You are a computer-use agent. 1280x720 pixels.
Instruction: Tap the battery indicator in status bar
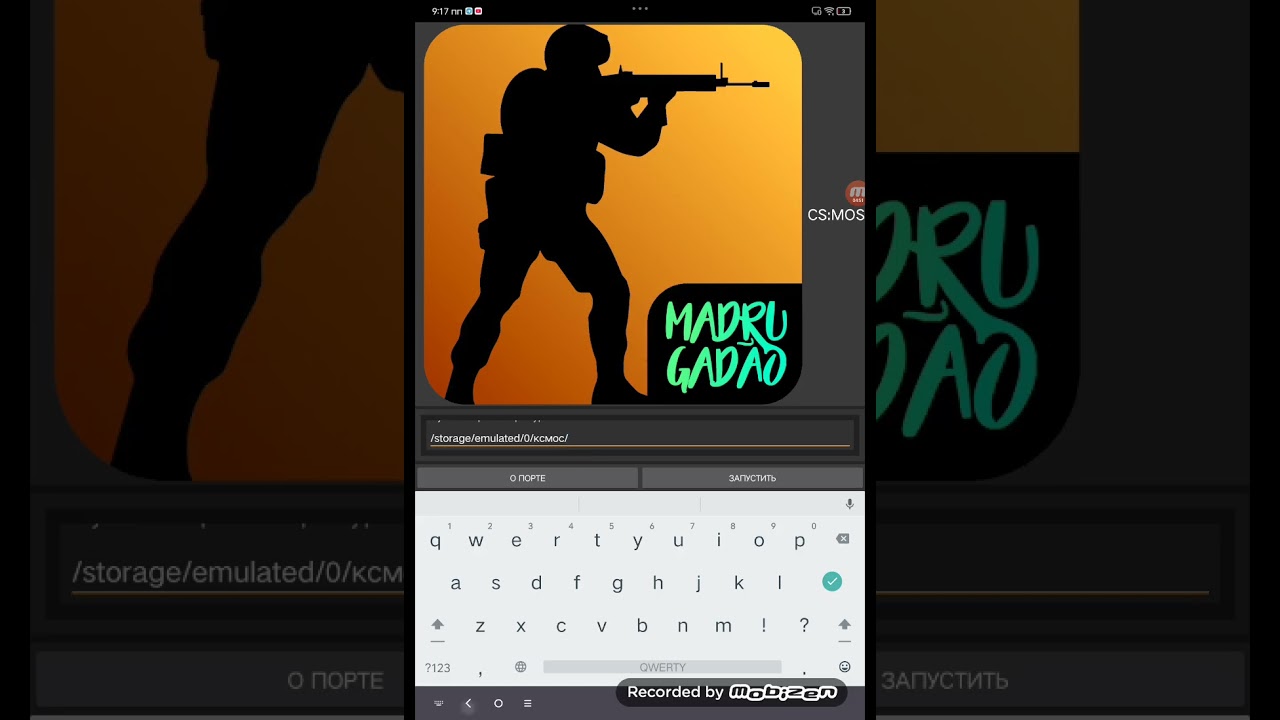click(844, 11)
